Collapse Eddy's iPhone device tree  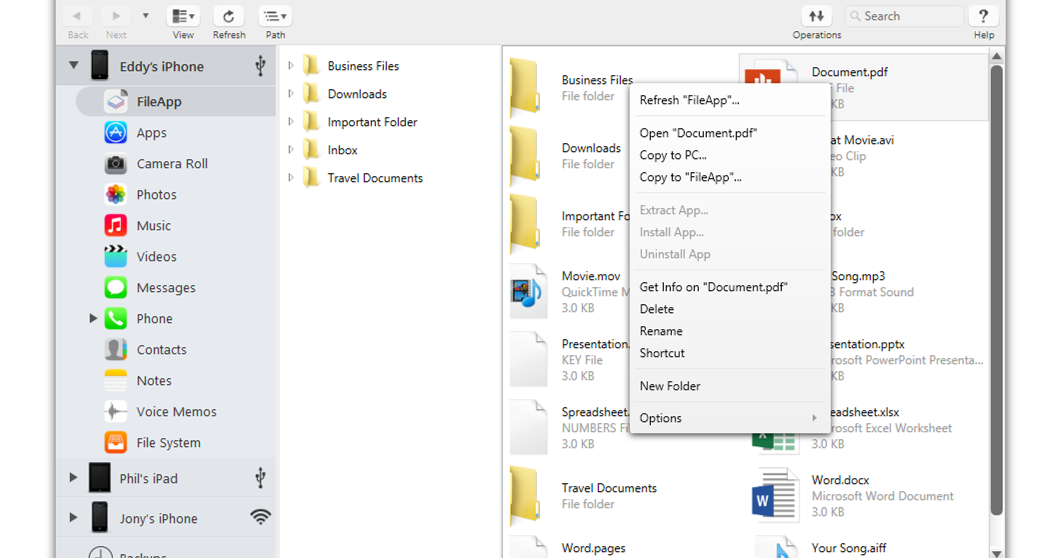pyautogui.click(x=73, y=66)
